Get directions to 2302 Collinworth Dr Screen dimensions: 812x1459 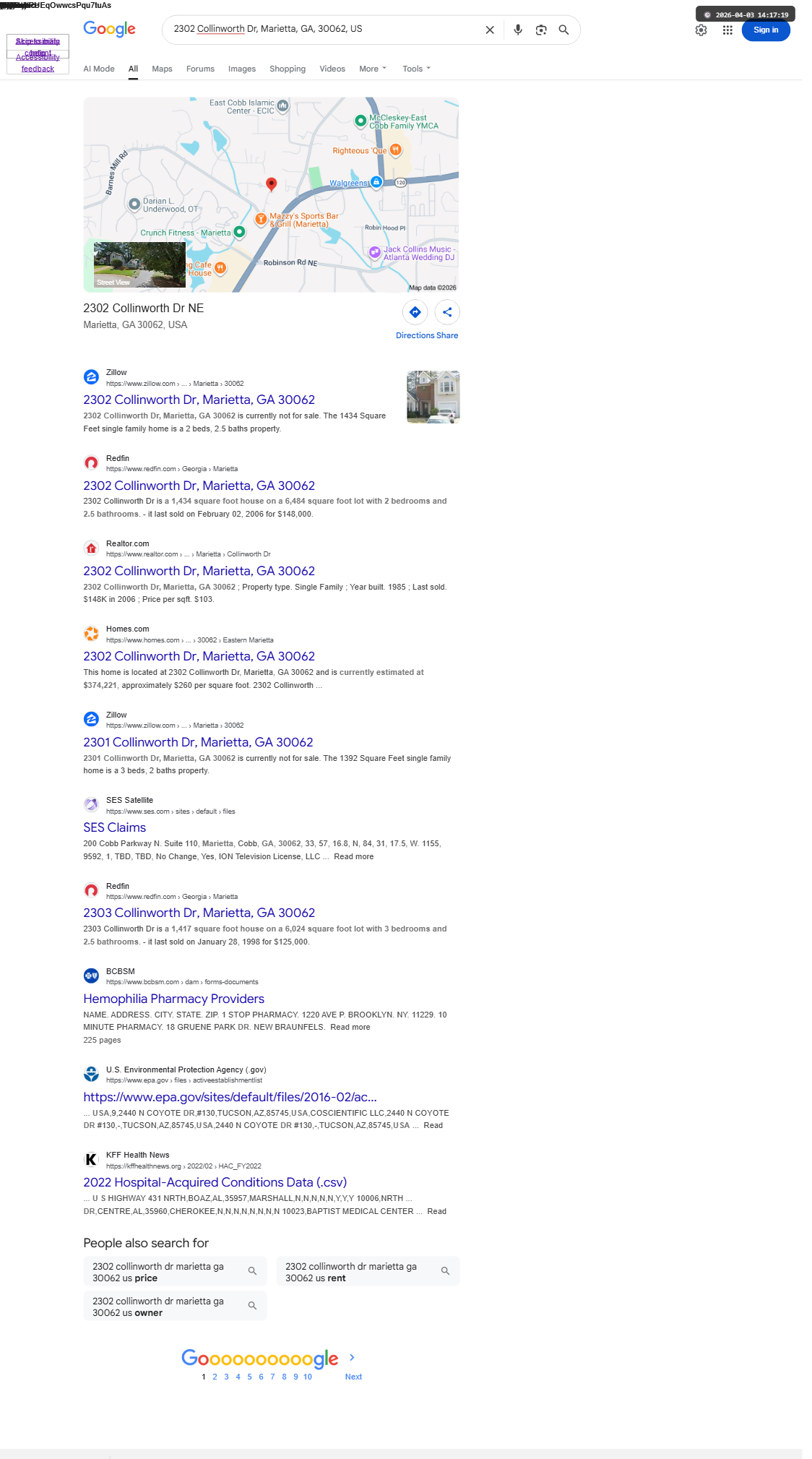coord(415,312)
